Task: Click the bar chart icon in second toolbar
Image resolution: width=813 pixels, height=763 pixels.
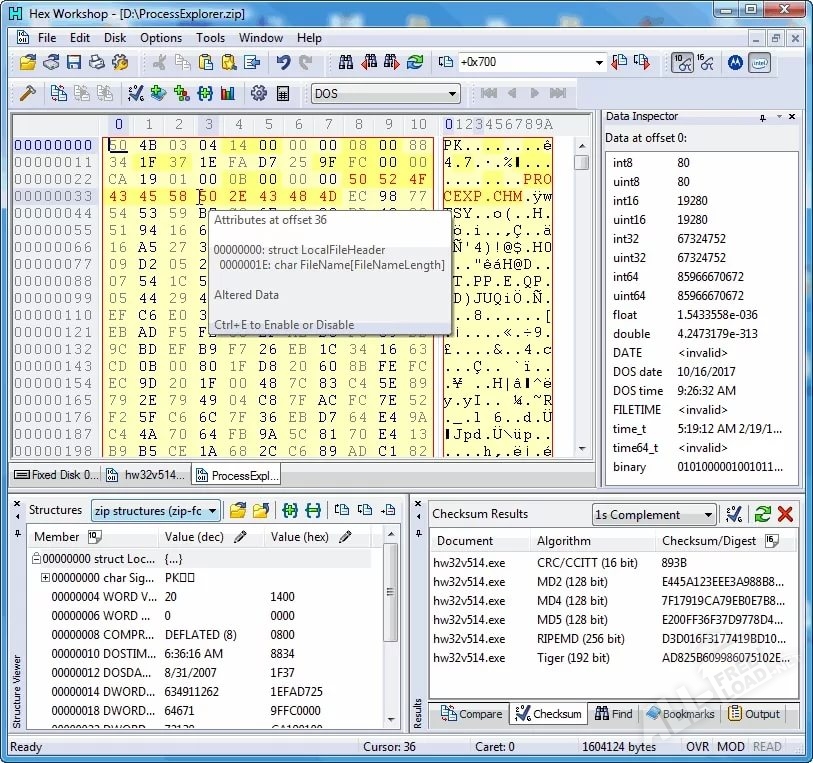Action: coord(228,94)
